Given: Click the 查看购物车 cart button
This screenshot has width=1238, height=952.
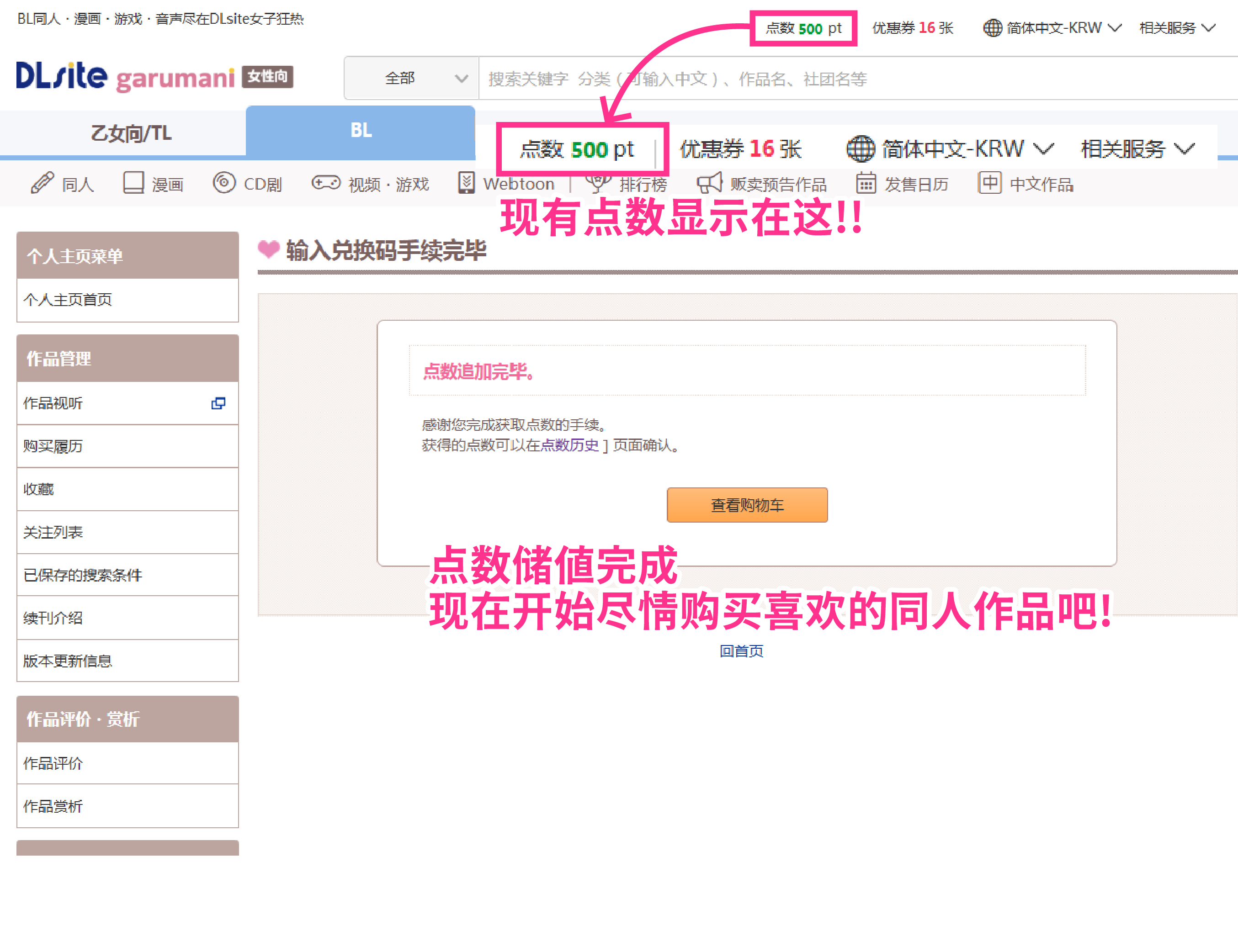Looking at the screenshot, I should 747,505.
